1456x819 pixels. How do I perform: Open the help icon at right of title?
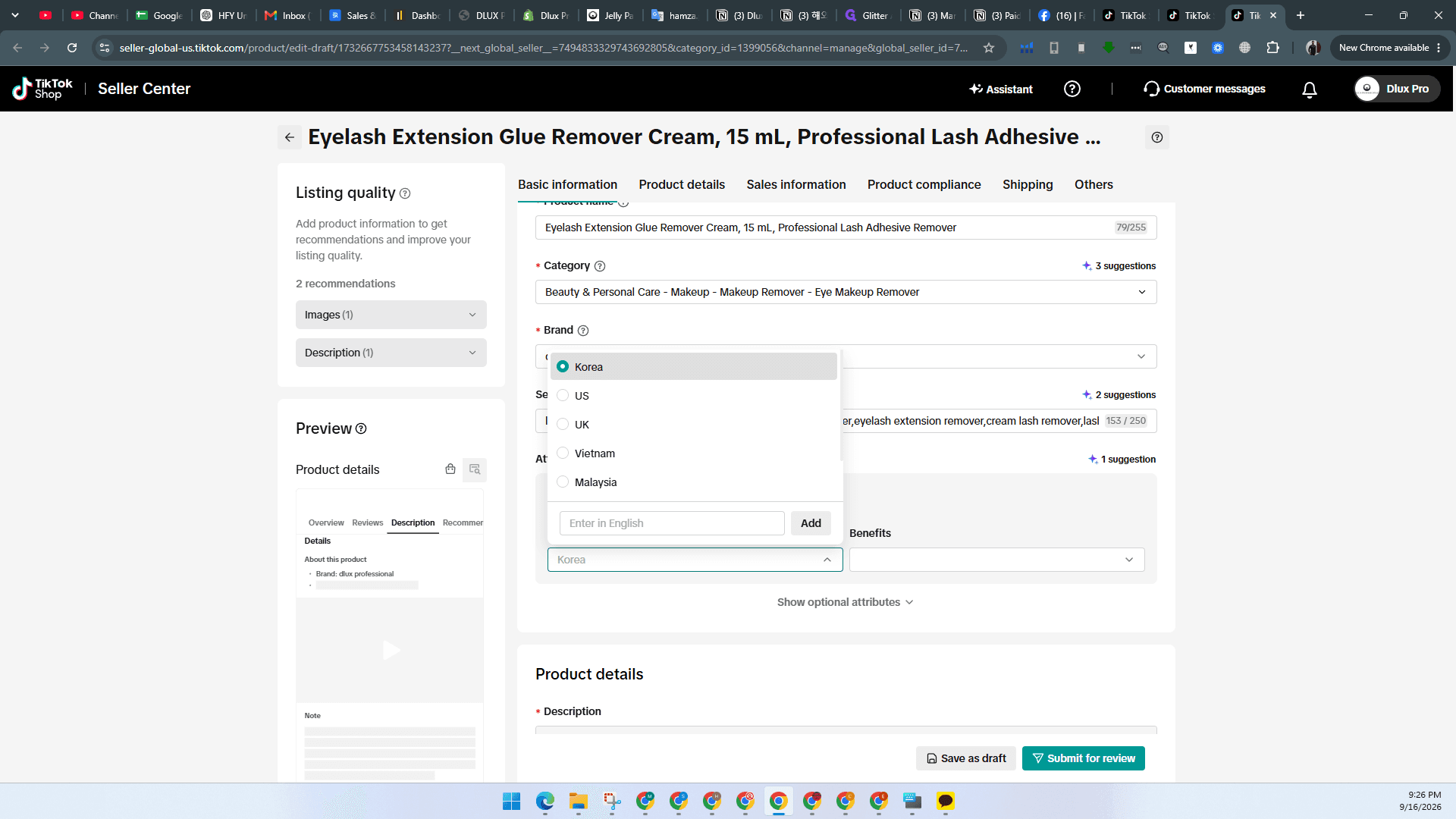point(1157,137)
